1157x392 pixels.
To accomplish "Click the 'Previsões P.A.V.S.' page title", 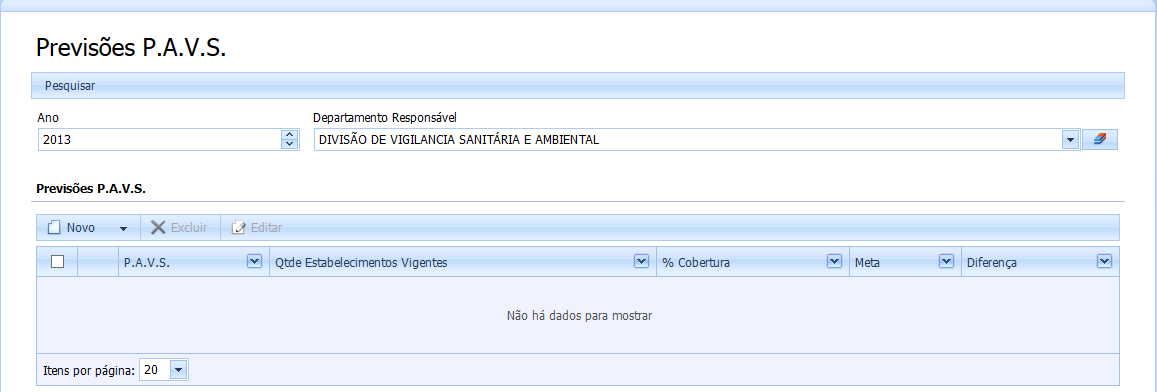I will click(x=131, y=48).
